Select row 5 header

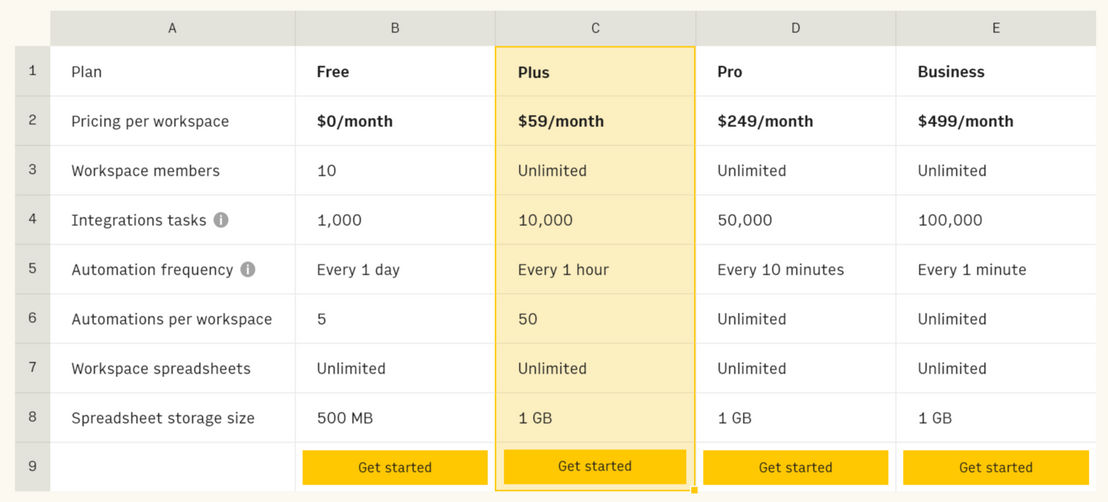[x=33, y=269]
